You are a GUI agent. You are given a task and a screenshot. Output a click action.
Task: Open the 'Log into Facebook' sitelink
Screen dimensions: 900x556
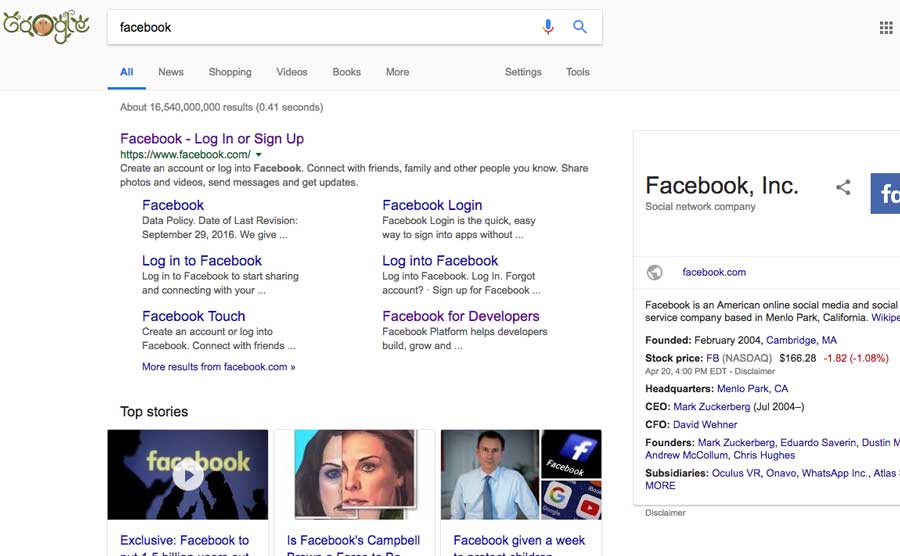pyautogui.click(x=440, y=260)
